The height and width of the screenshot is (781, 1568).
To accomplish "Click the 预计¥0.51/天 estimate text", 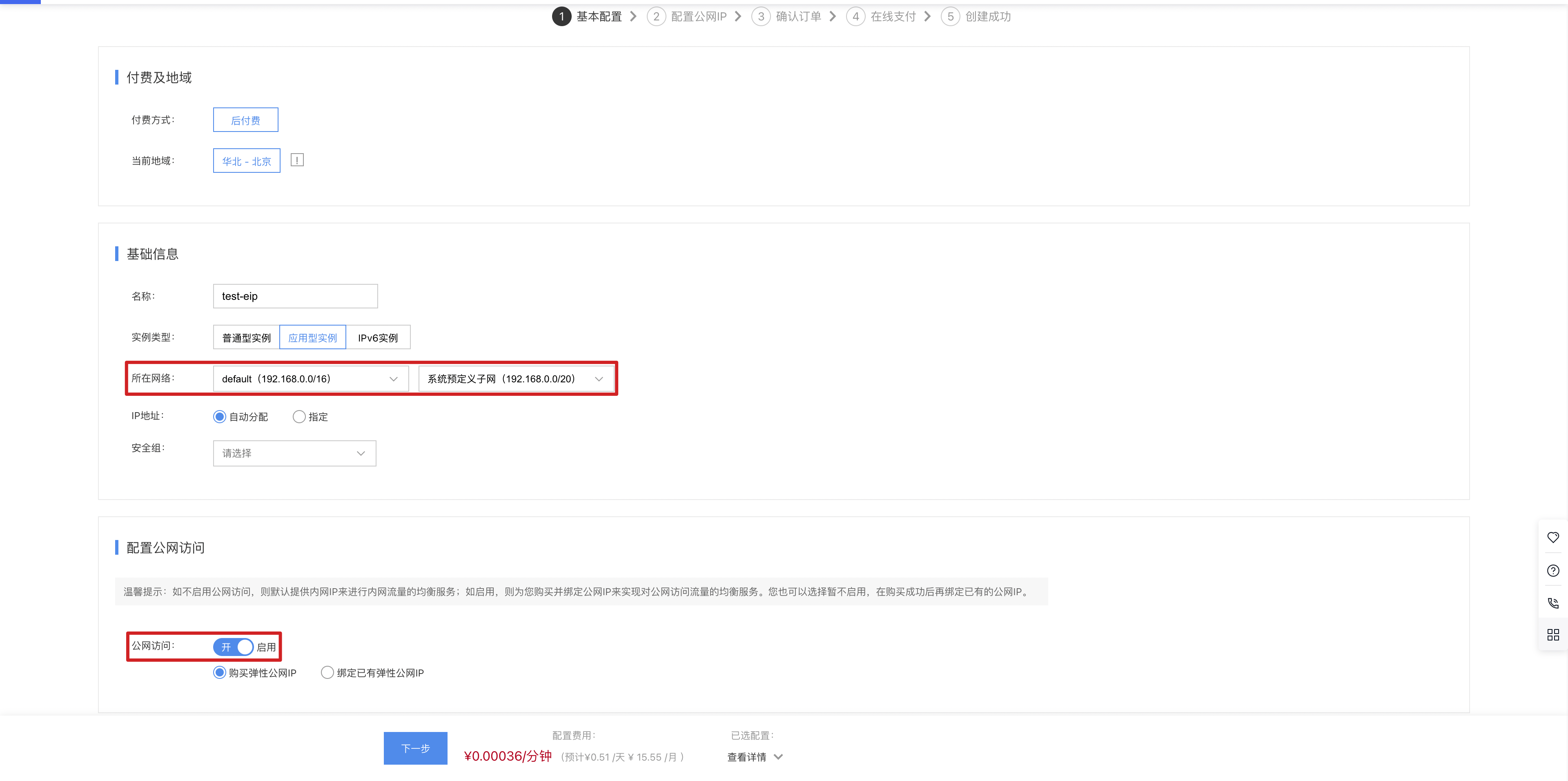I will (x=622, y=757).
